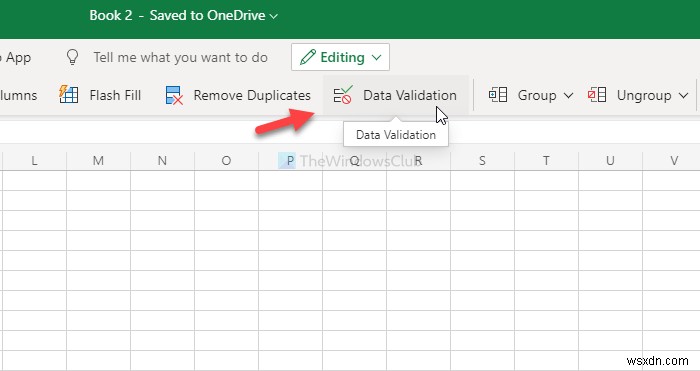The height and width of the screenshot is (371, 700).
Task: Click the lightbulb Tell me icon
Action: [72, 57]
